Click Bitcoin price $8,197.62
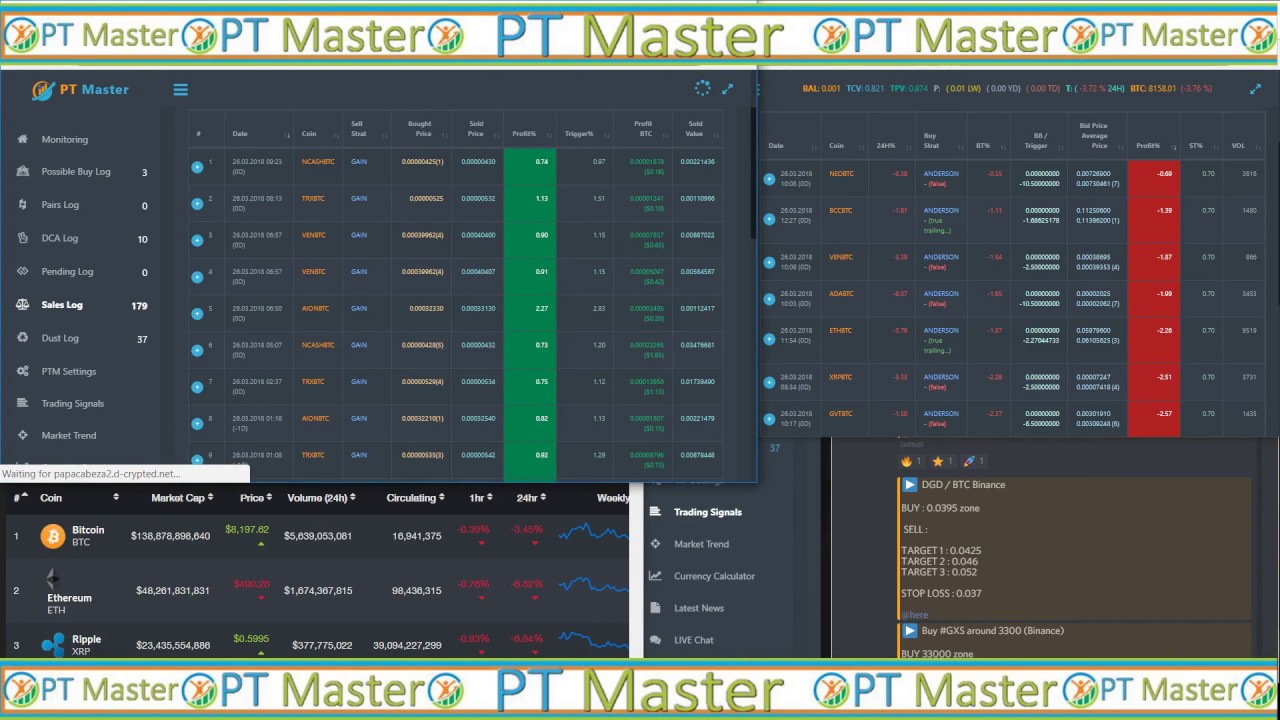 click(x=247, y=530)
